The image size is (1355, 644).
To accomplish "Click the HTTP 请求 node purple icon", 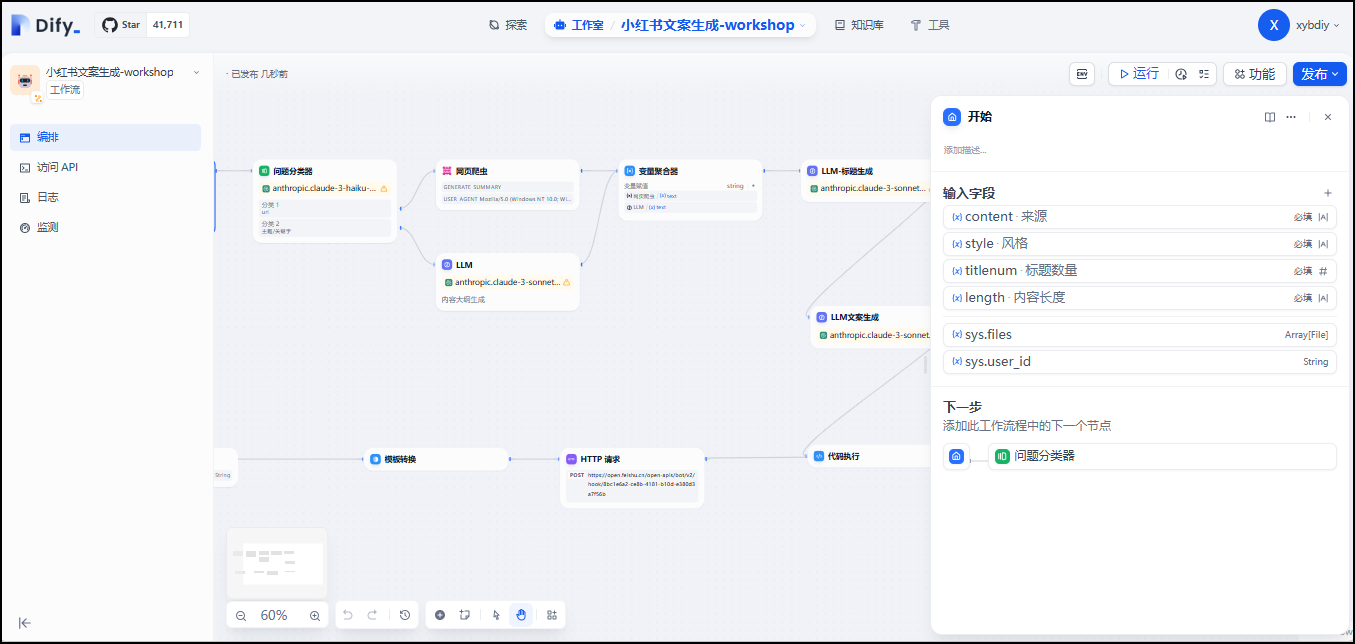I will (572, 459).
